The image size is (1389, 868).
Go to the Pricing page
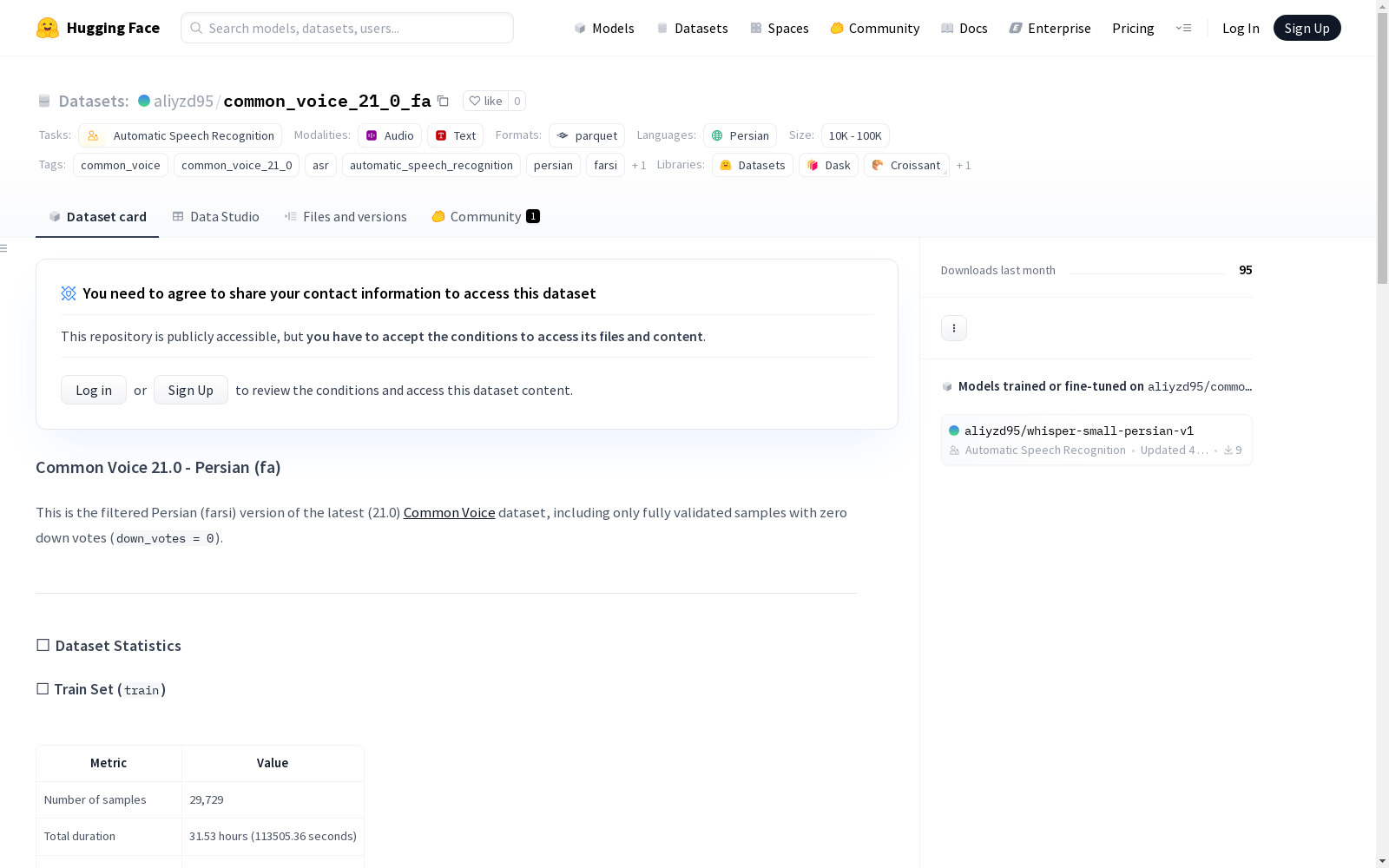click(1133, 28)
